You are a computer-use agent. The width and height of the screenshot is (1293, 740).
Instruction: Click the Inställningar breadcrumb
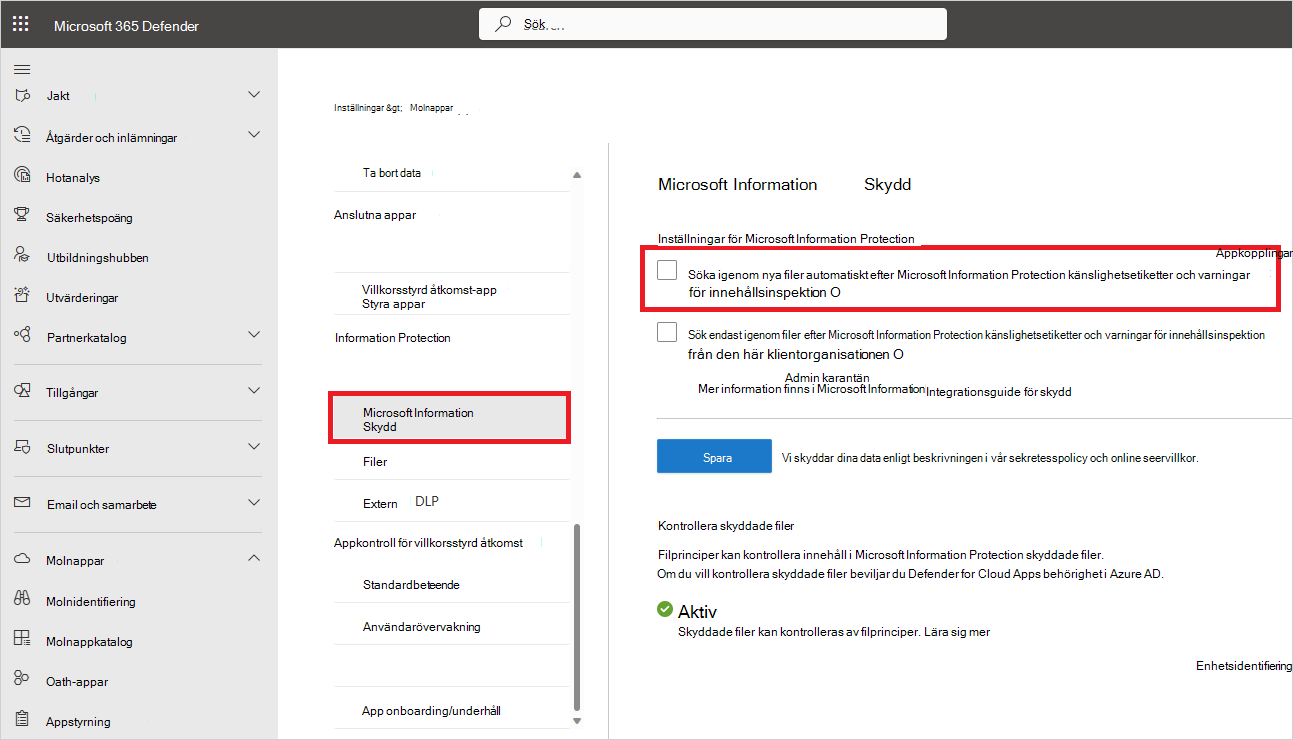pyautogui.click(x=366, y=106)
